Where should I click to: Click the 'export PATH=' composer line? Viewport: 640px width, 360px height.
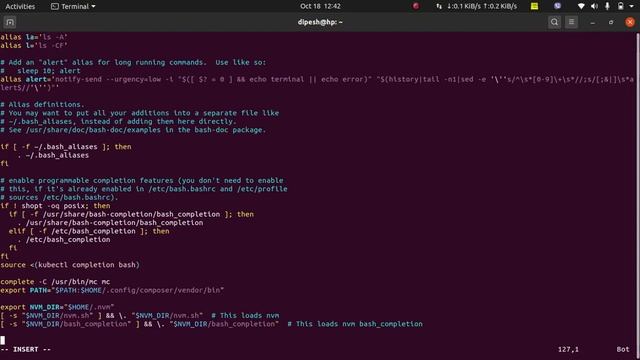pyautogui.click(x=112, y=290)
